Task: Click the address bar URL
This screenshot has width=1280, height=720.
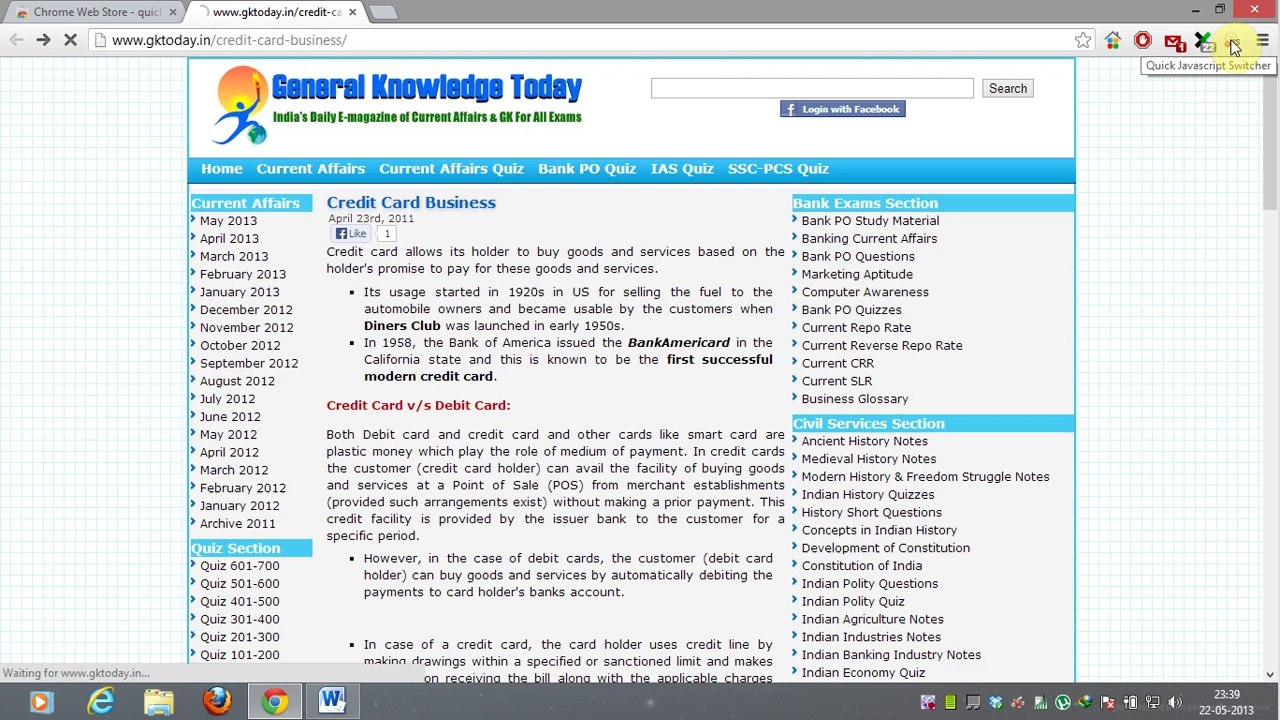Action: point(229,40)
